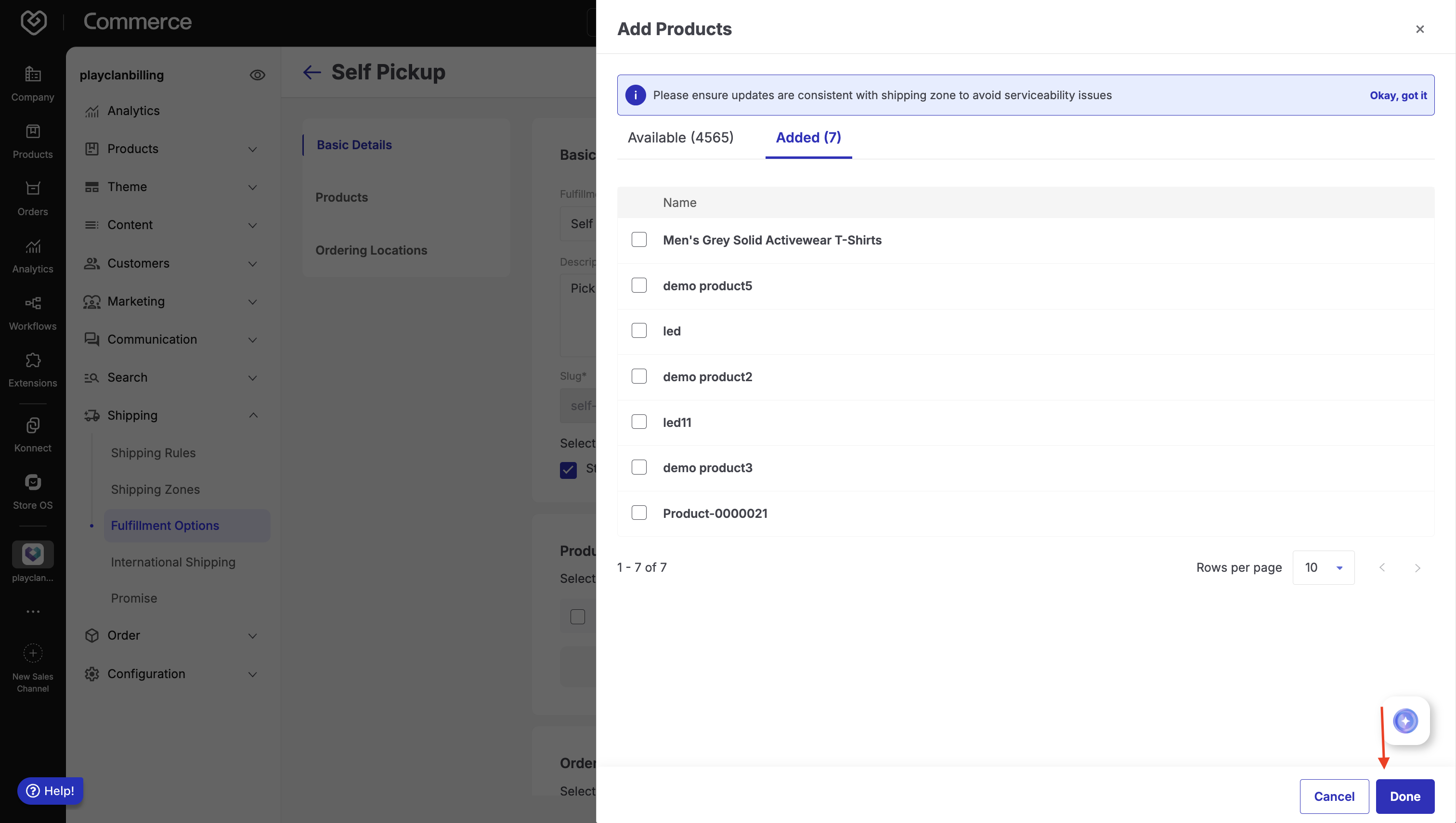Open the floating AI assistant sparkle icon

(1405, 720)
